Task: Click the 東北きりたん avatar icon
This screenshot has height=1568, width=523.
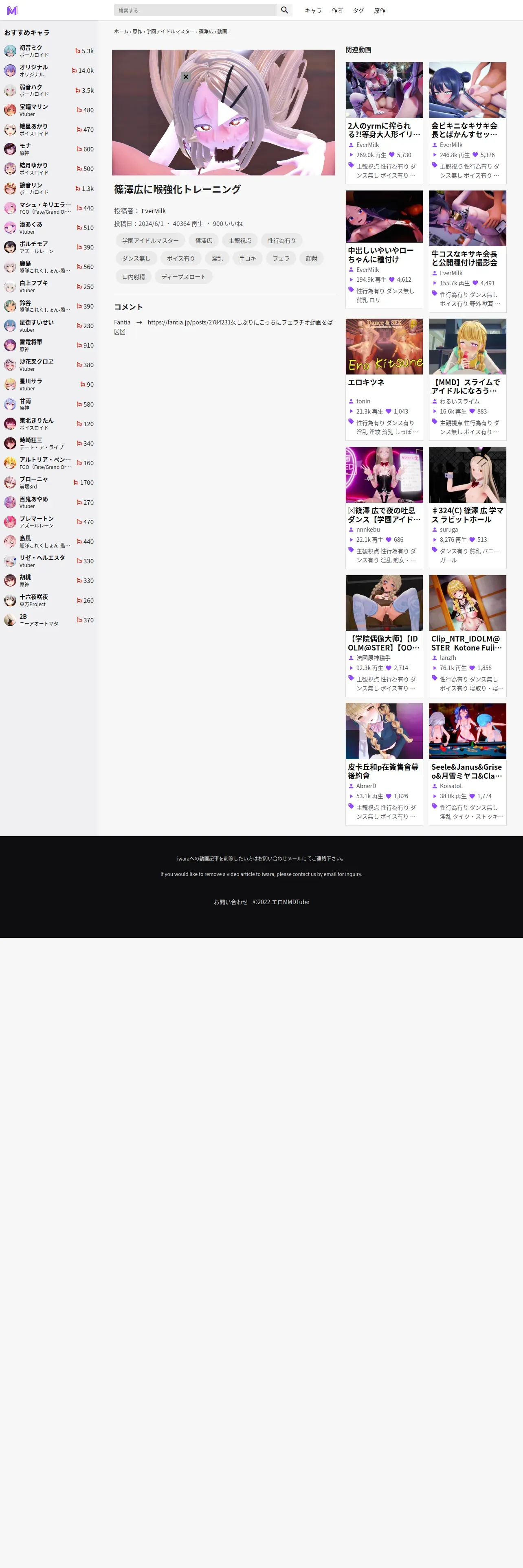Action: 10,424
